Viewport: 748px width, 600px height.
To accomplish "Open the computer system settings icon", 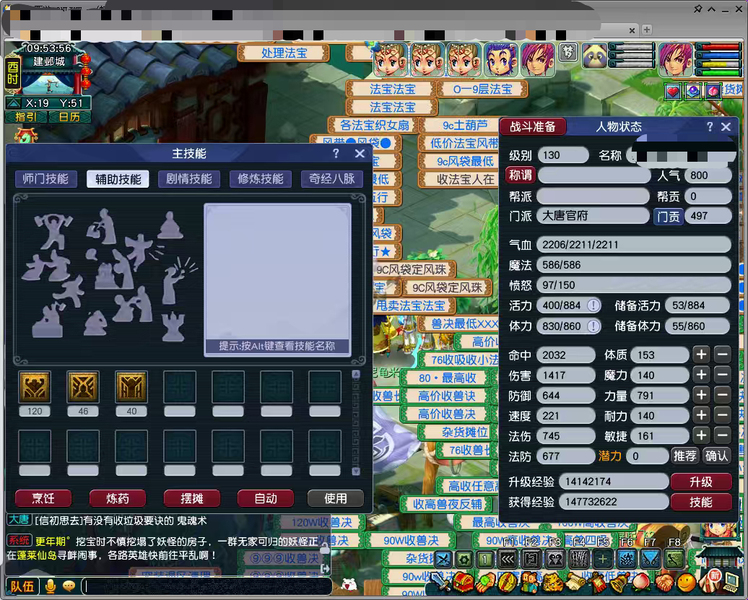I will click(x=731, y=582).
